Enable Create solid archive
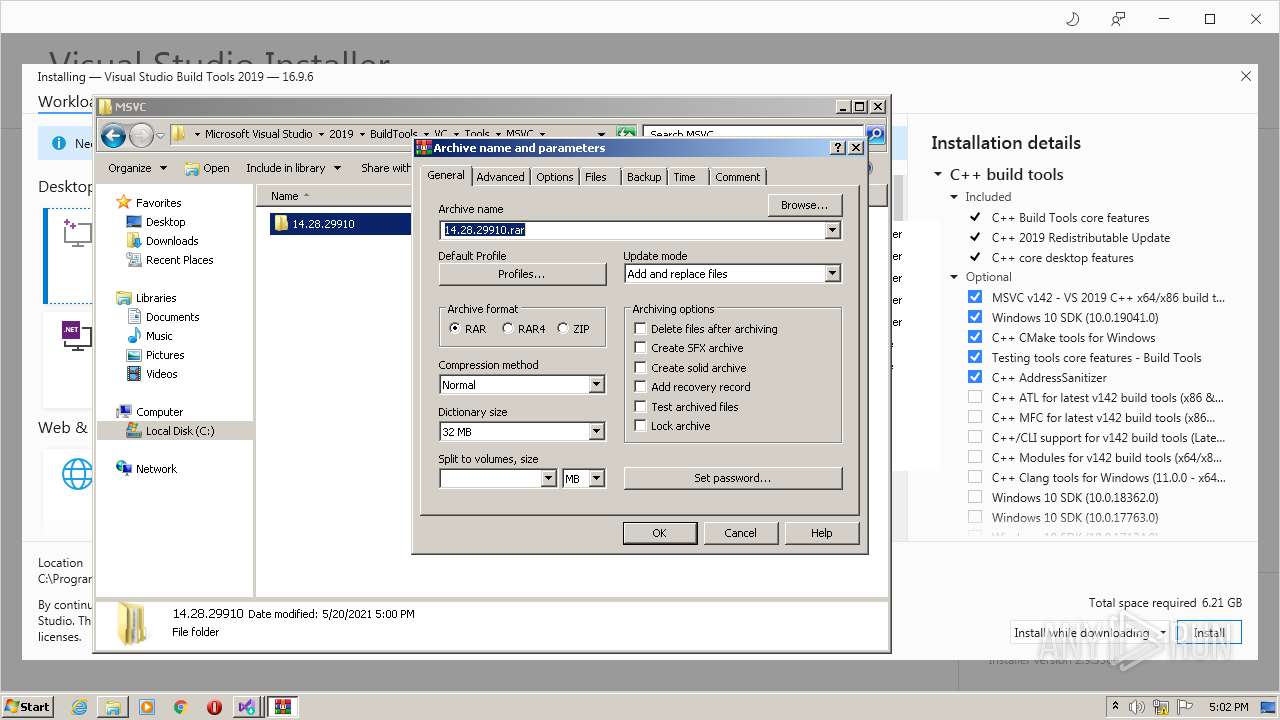The height and width of the screenshot is (720, 1280). point(640,367)
